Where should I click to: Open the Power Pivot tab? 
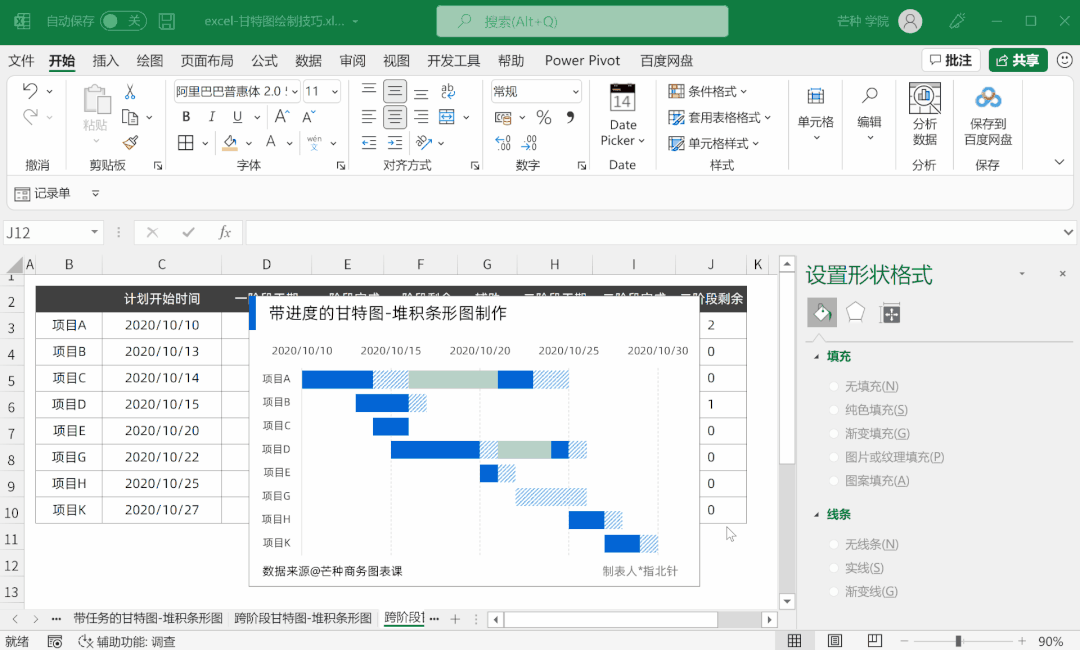click(x=582, y=61)
